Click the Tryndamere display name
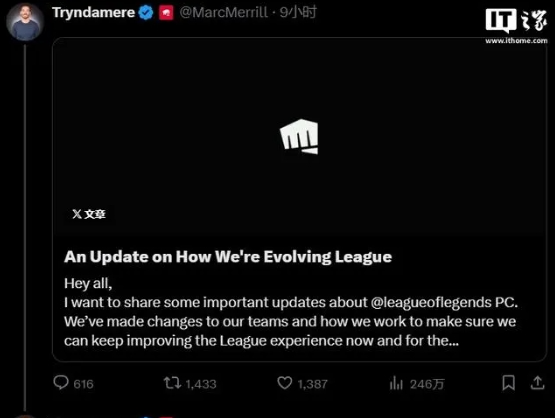 click(x=93, y=12)
